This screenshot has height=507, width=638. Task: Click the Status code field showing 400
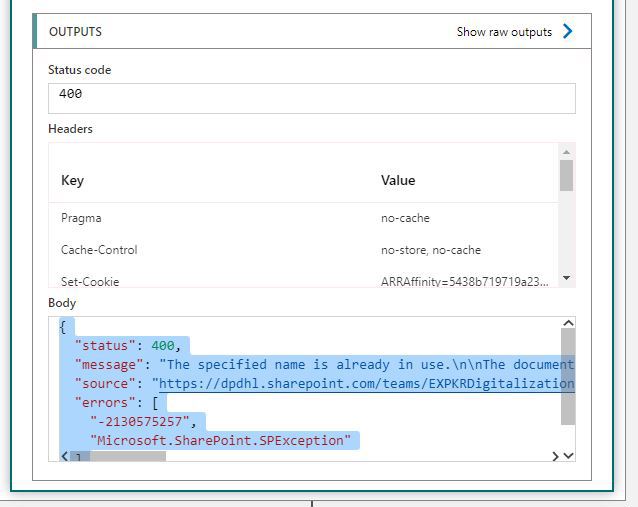pyautogui.click(x=312, y=98)
